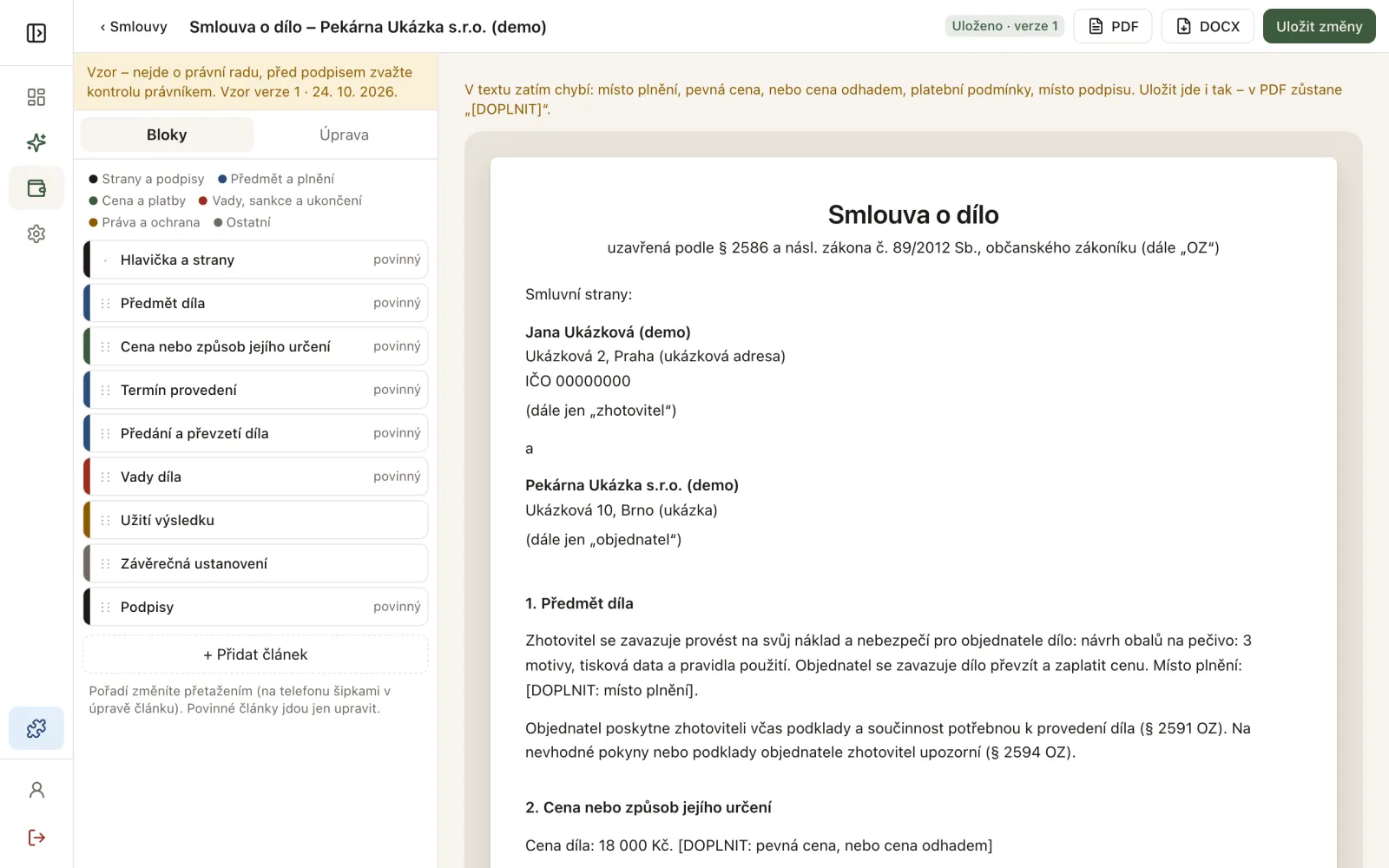Select the Předání a převzetí díla block

(x=255, y=433)
